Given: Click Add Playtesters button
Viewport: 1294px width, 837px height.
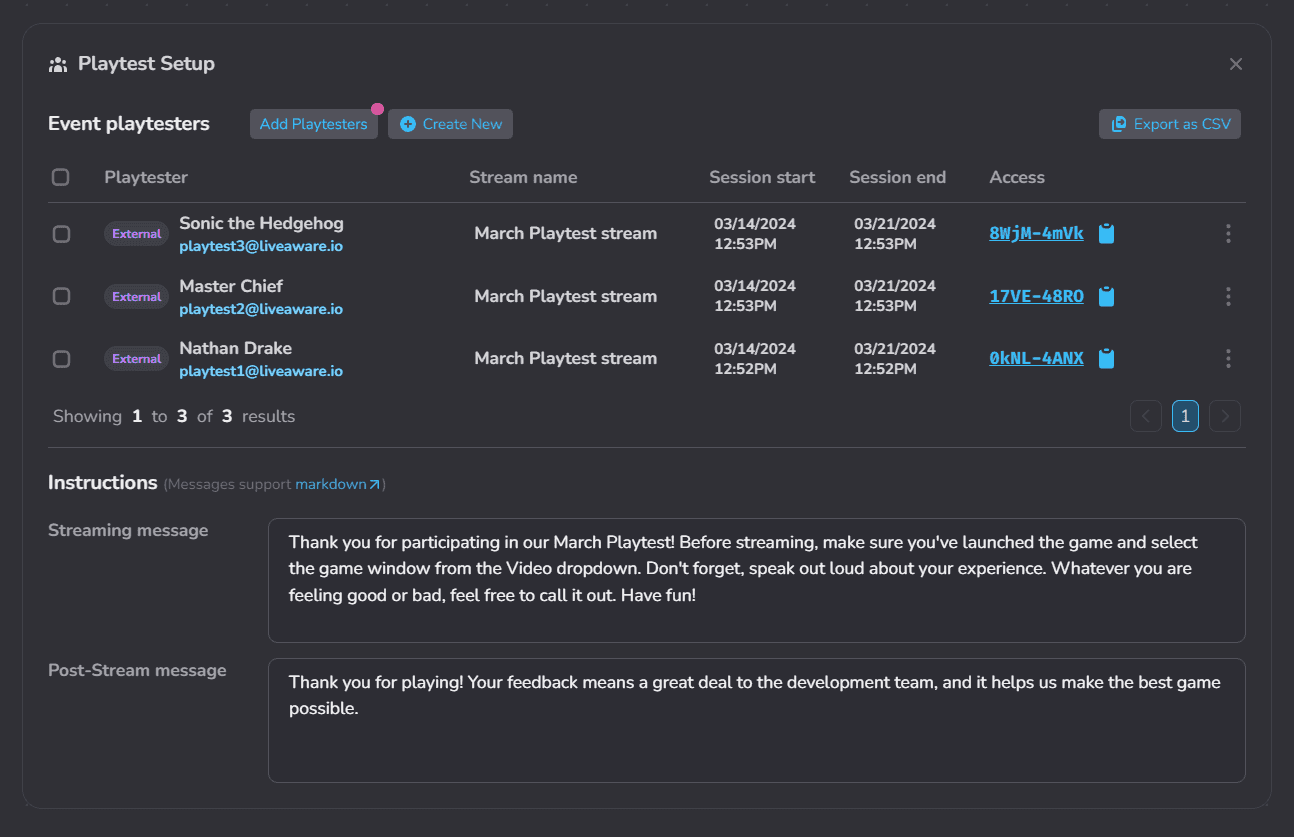Looking at the screenshot, I should [314, 124].
